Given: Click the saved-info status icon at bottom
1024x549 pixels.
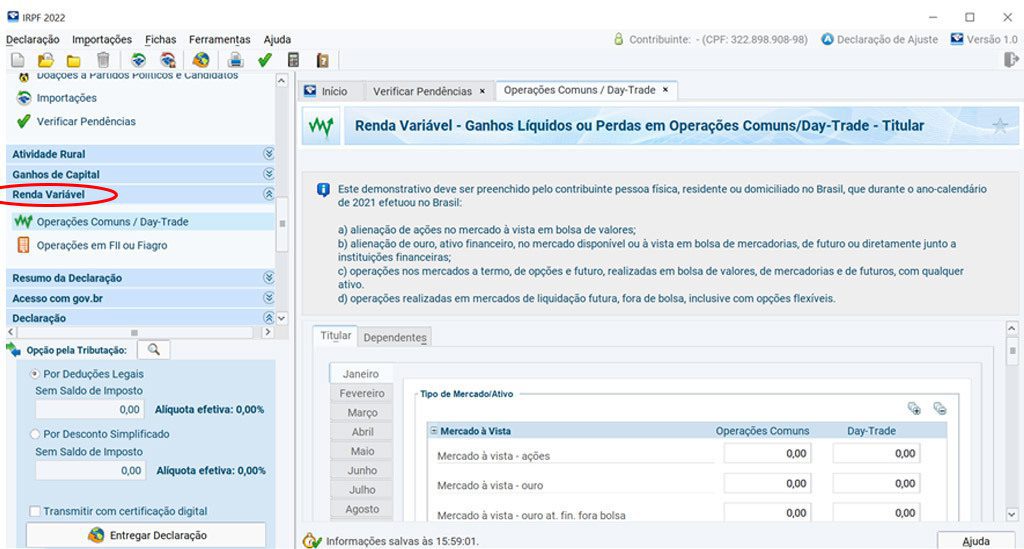Looking at the screenshot, I should (312, 541).
